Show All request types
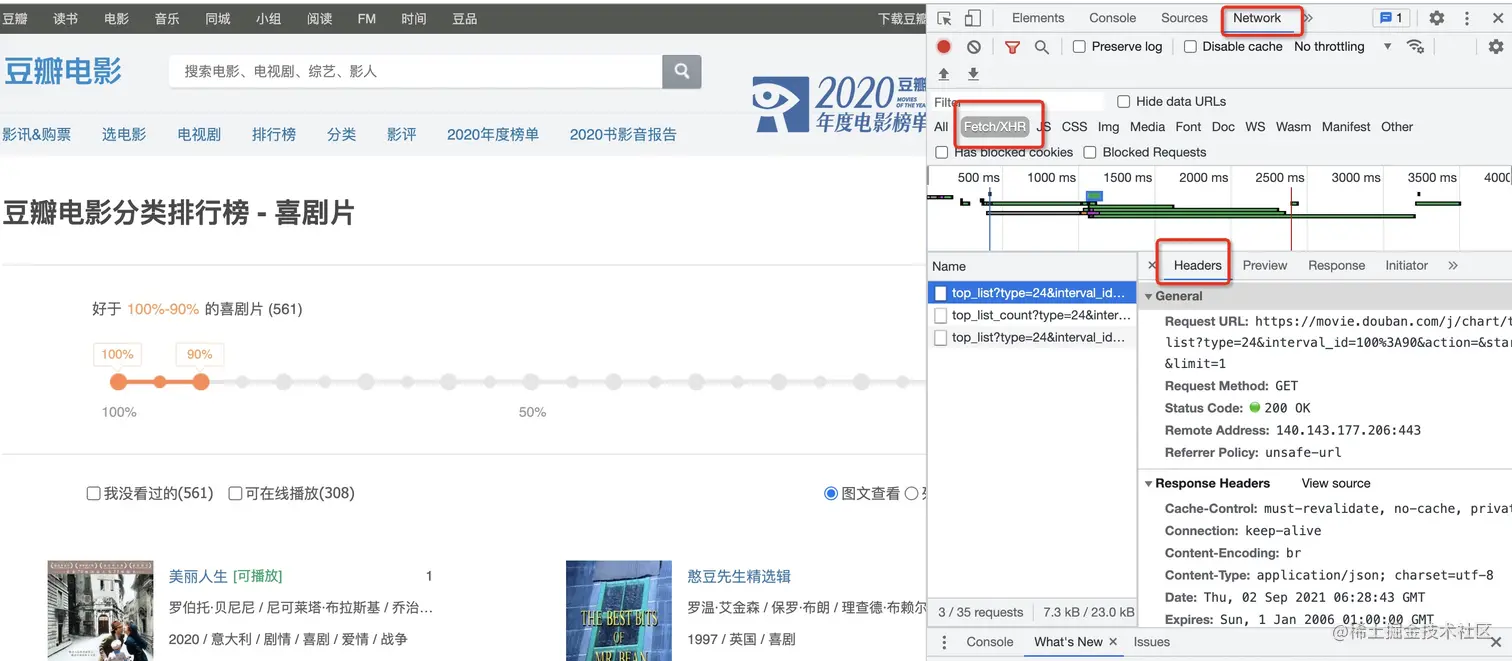1512x661 pixels. 941,127
